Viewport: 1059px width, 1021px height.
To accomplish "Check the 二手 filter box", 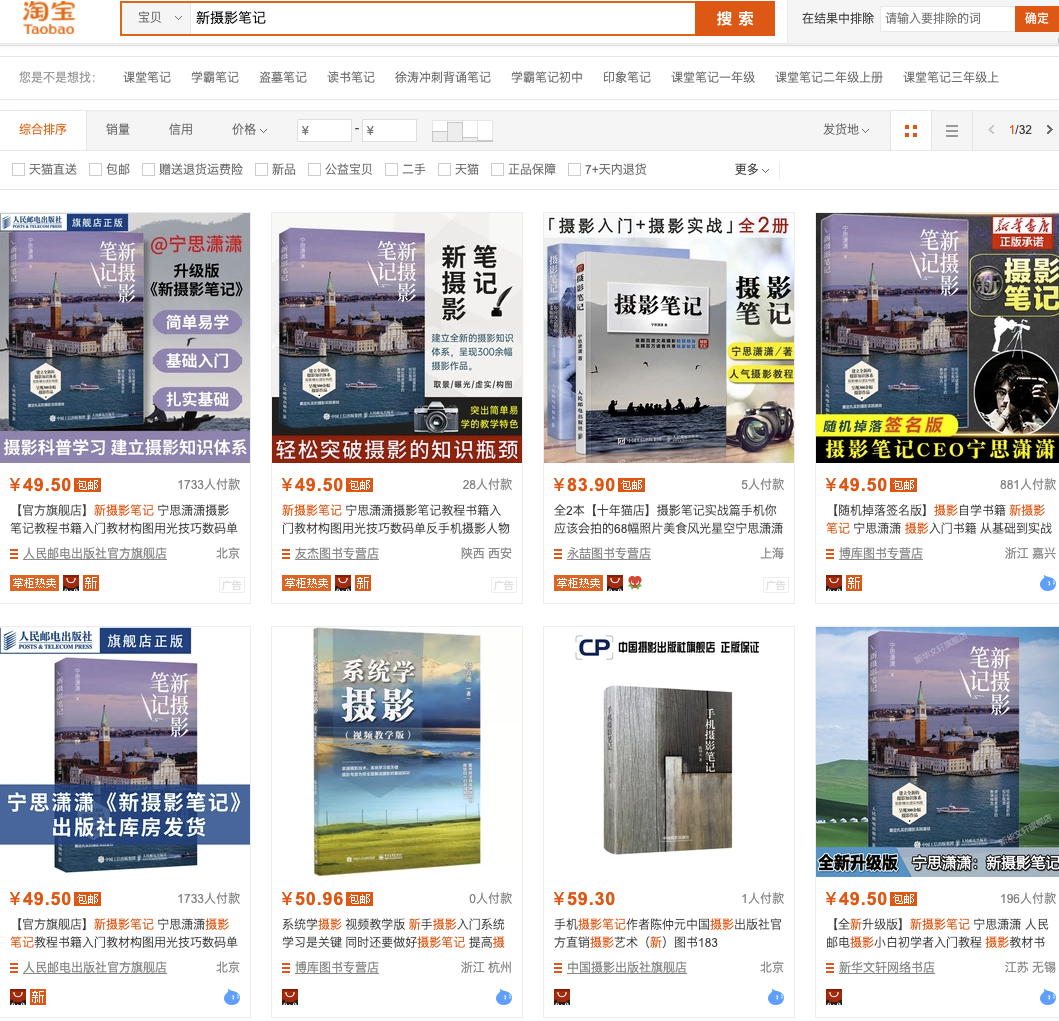I will tap(391, 169).
